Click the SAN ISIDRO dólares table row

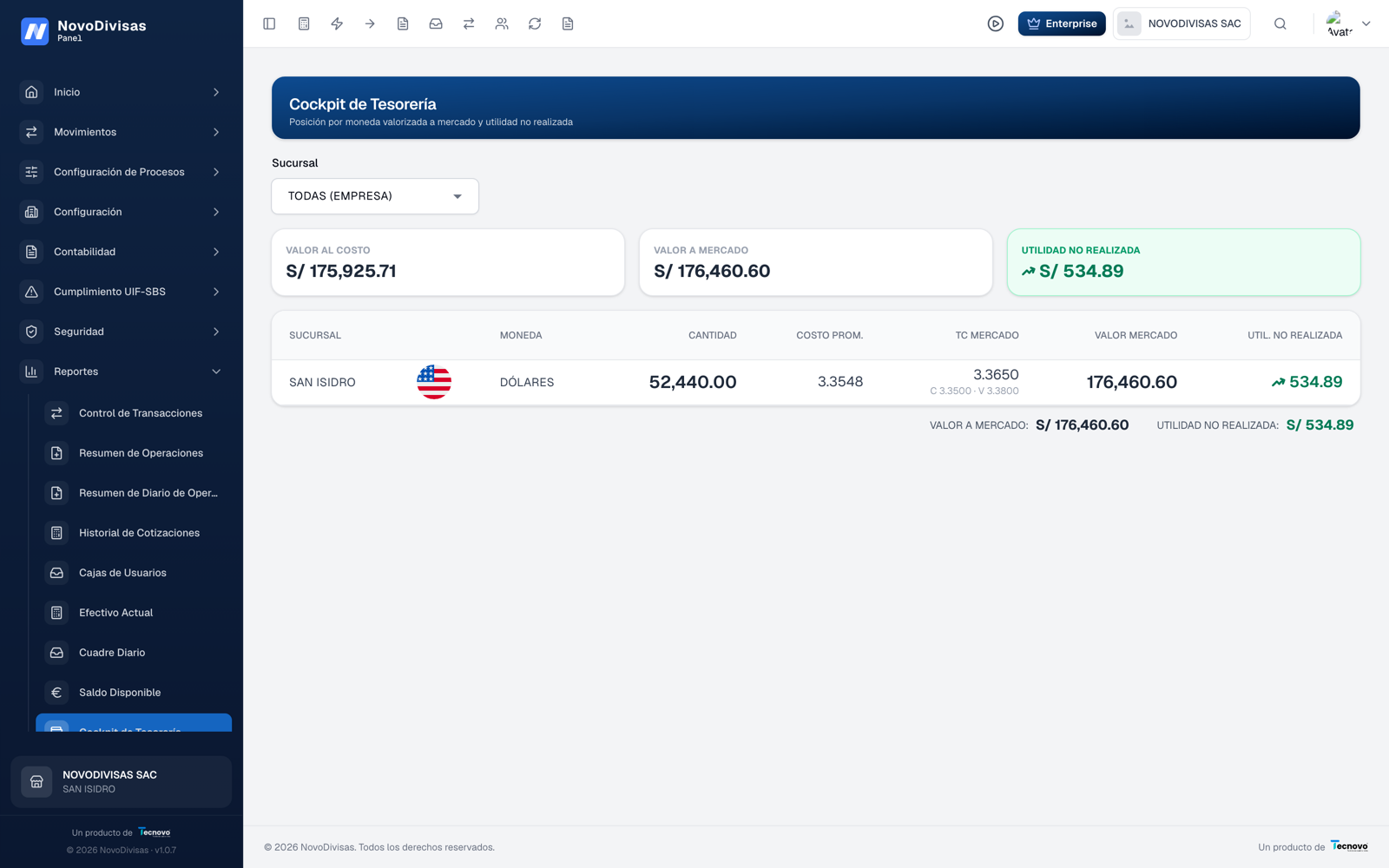click(x=816, y=382)
